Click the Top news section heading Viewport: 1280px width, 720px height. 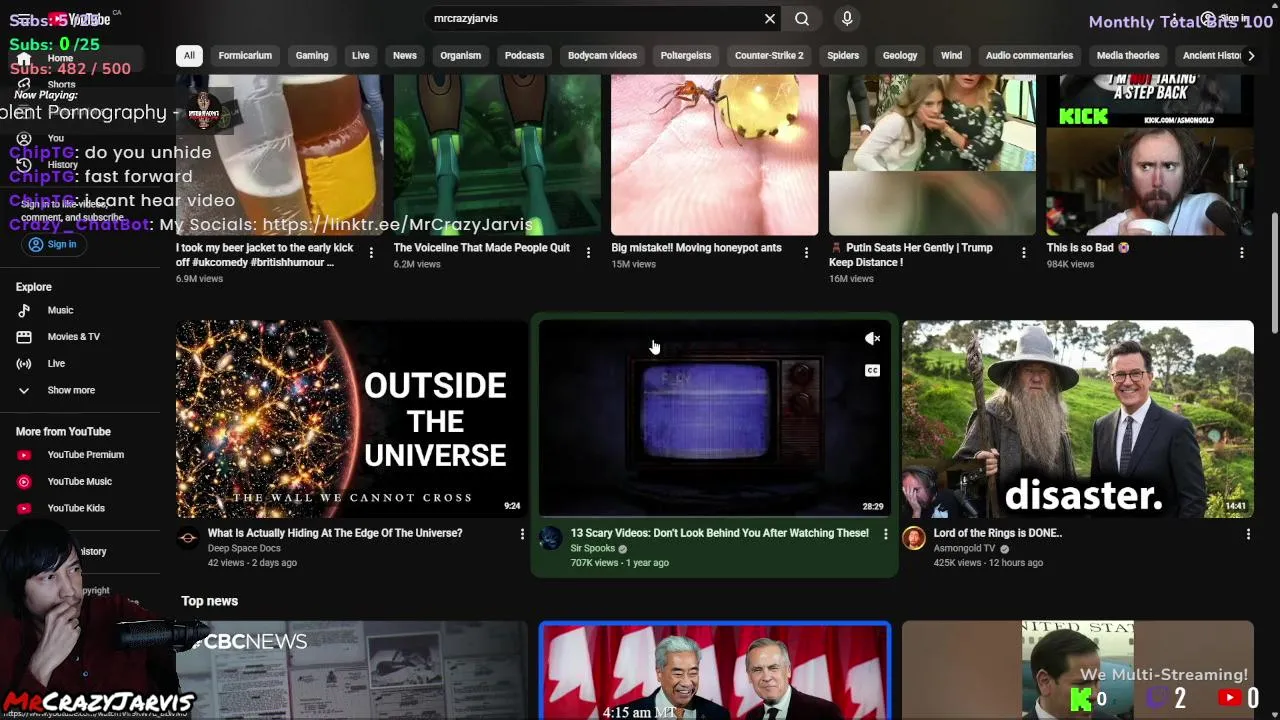point(209,601)
